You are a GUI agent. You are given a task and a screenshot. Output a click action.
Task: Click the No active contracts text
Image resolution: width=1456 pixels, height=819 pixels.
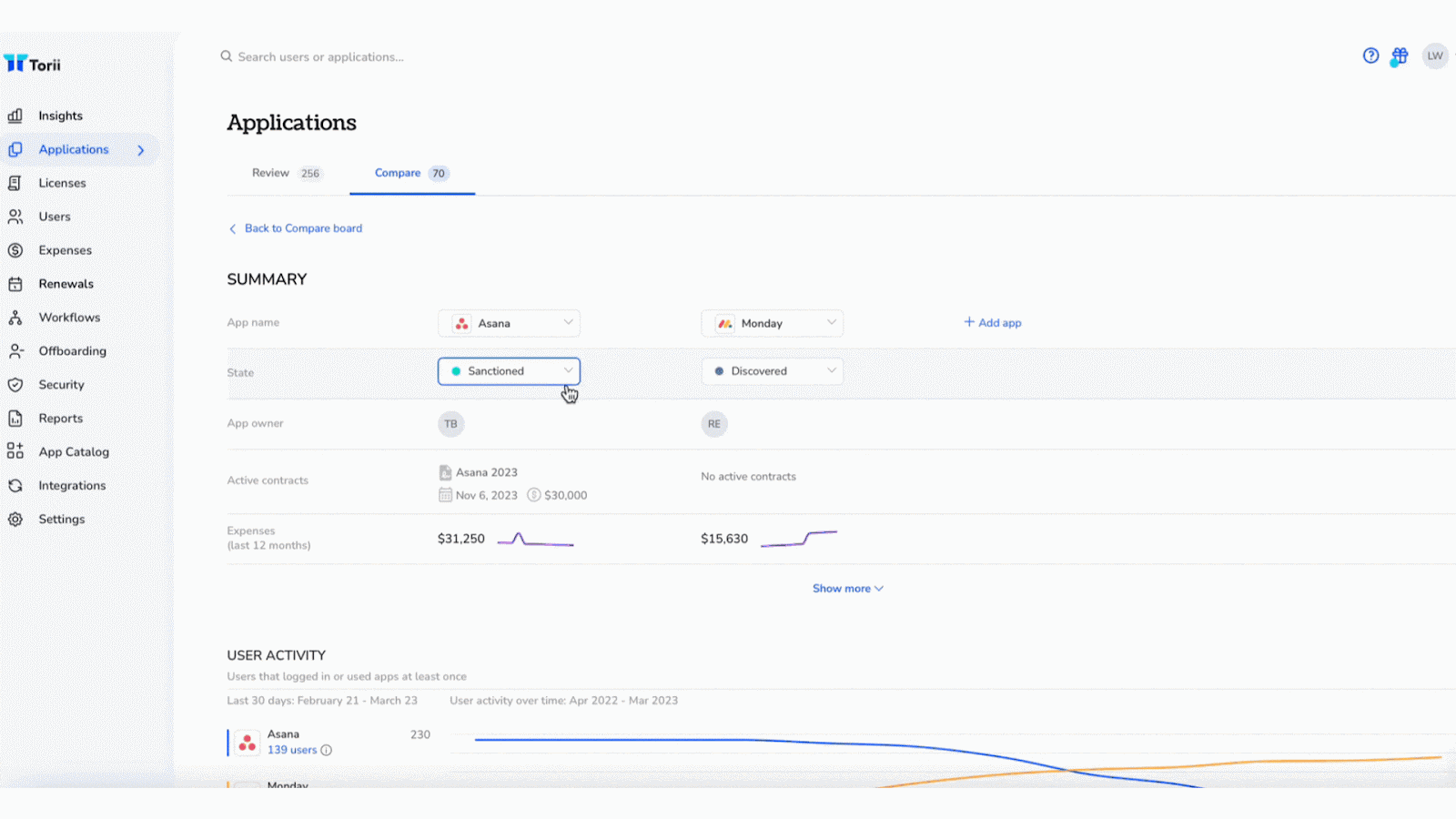tap(748, 476)
